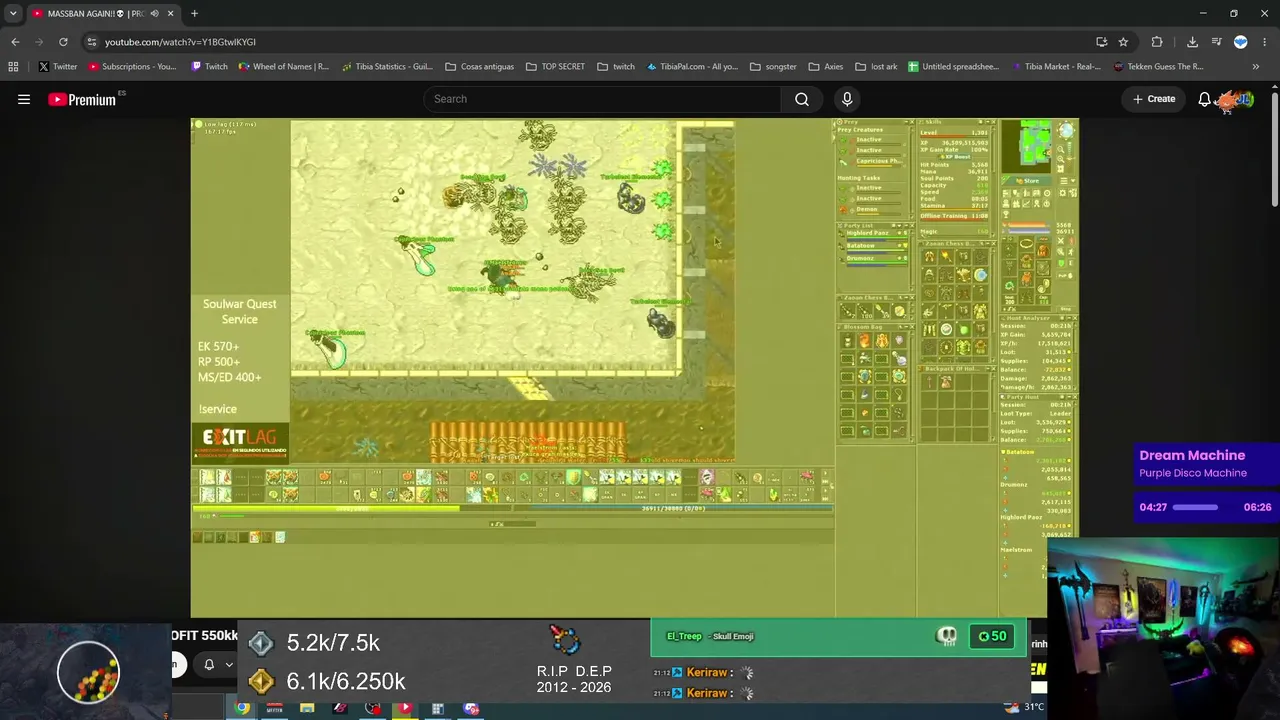Show the hidden bookmarks overflow chevron
This screenshot has height=720, width=1280.
(1256, 67)
